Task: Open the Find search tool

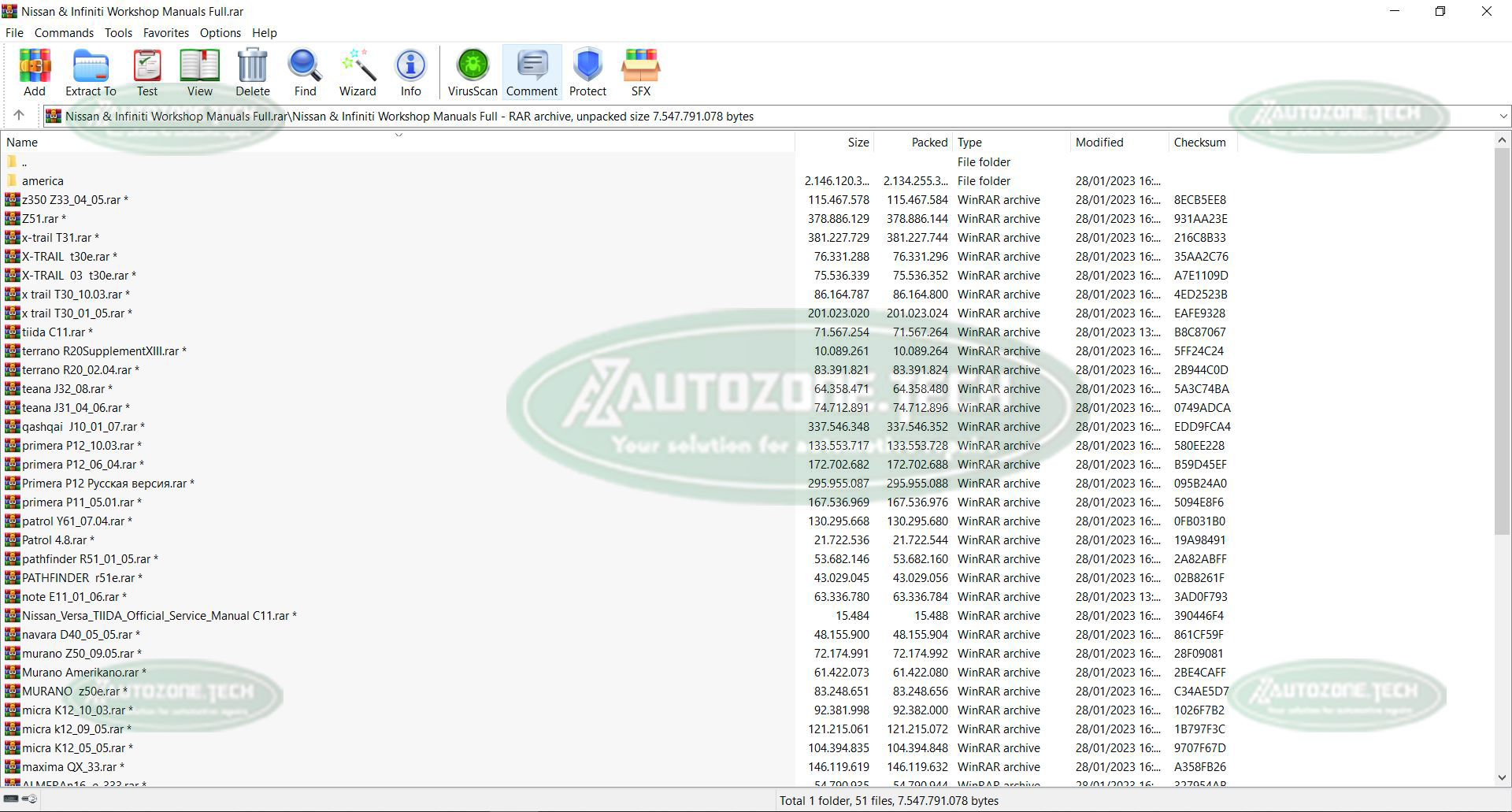Action: [305, 72]
